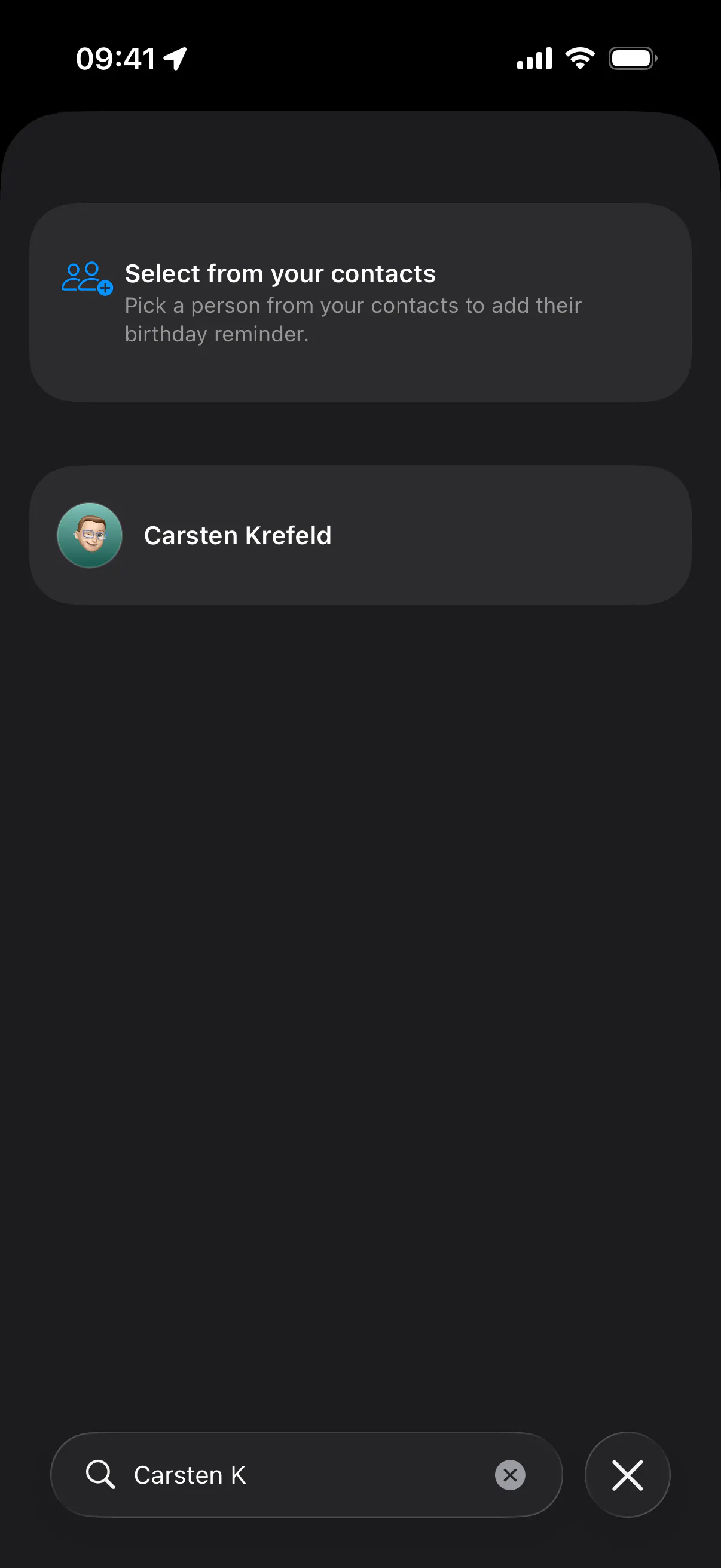The width and height of the screenshot is (721, 1568).
Task: Tap the cellular signal bars icon
Action: coord(535,59)
